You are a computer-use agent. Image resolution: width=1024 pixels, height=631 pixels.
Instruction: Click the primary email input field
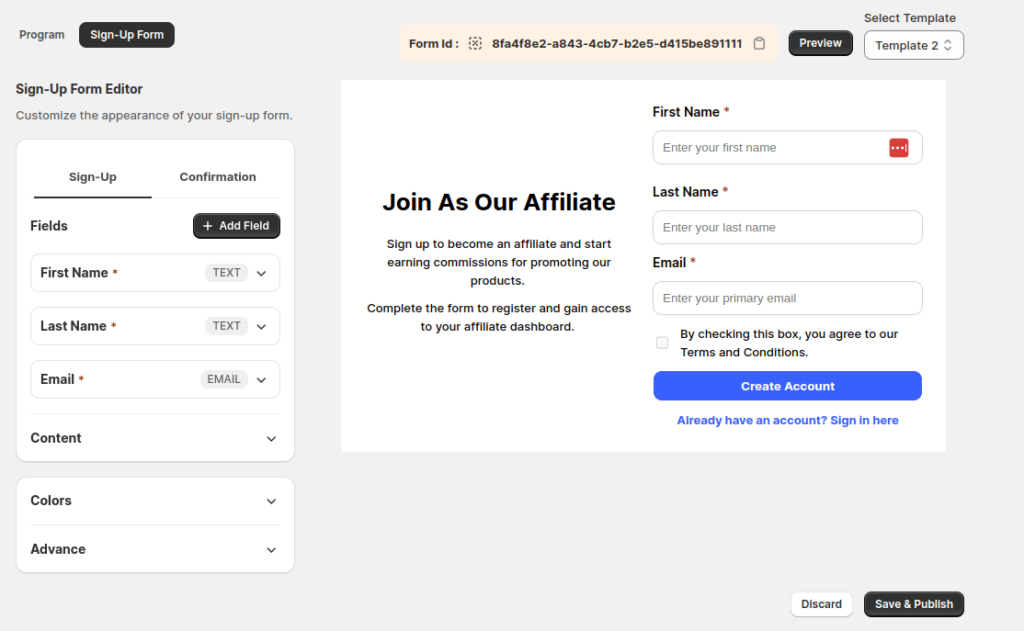point(787,298)
